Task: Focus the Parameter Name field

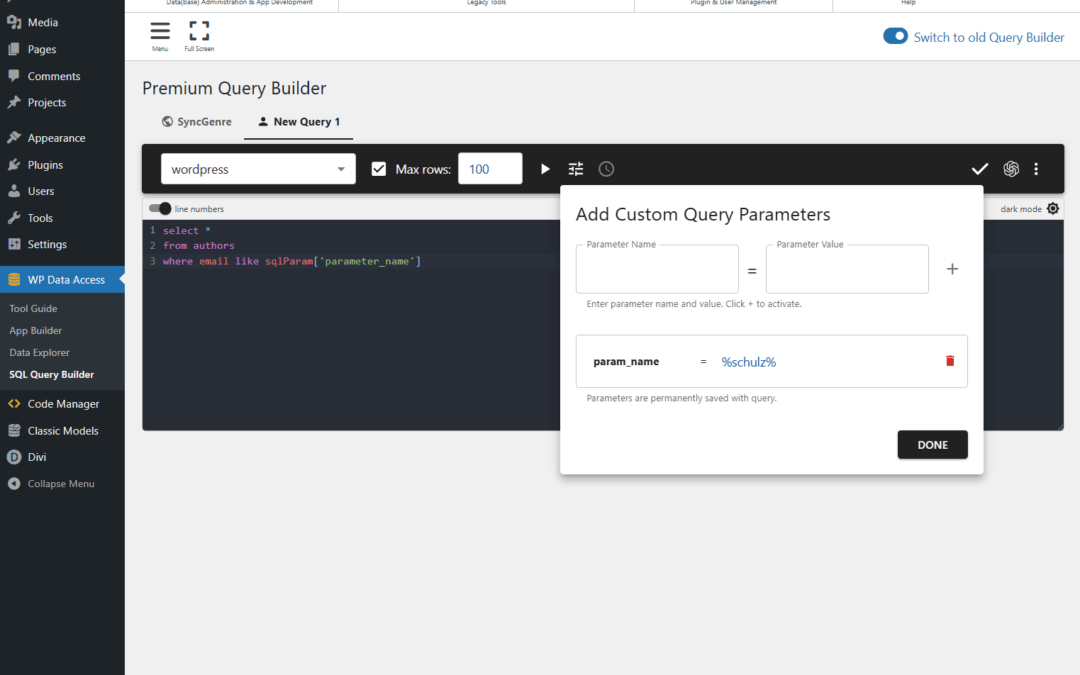Action: [x=657, y=269]
